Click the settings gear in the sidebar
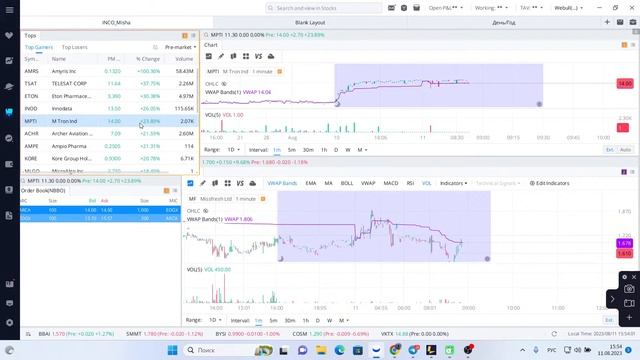The width and height of the screenshot is (640, 360). (9, 323)
